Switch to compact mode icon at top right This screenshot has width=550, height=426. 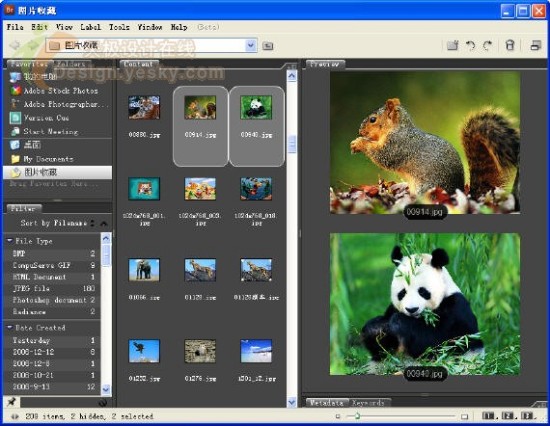coord(535,46)
